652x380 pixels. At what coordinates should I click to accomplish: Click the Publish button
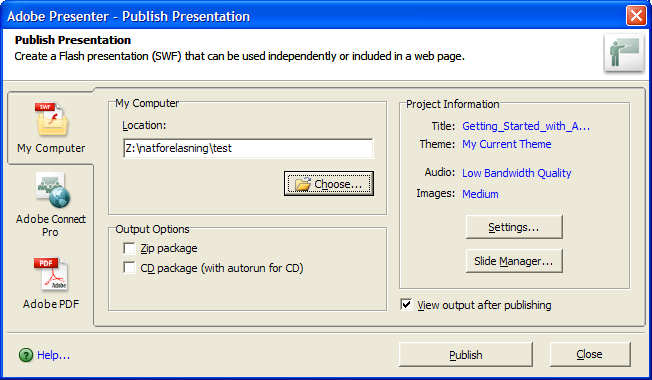pyautogui.click(x=466, y=355)
